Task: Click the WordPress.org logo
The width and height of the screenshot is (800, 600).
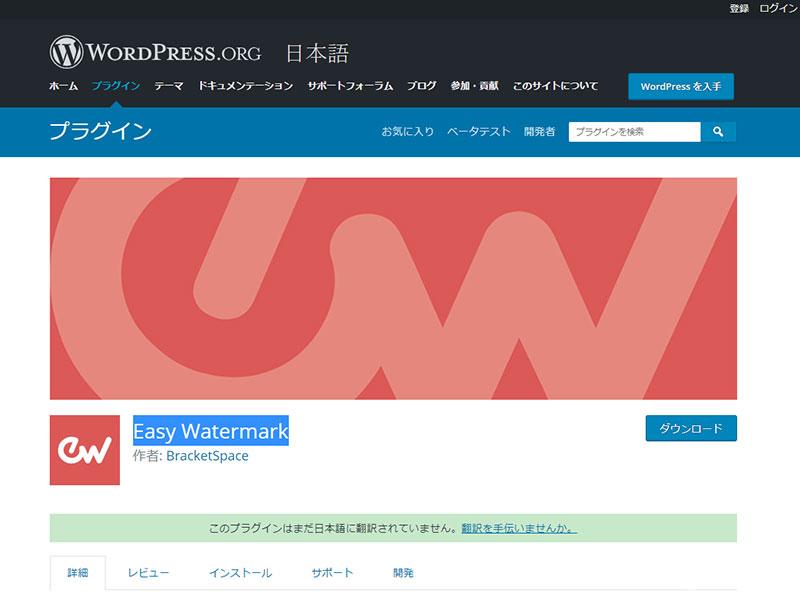Action: (155, 52)
